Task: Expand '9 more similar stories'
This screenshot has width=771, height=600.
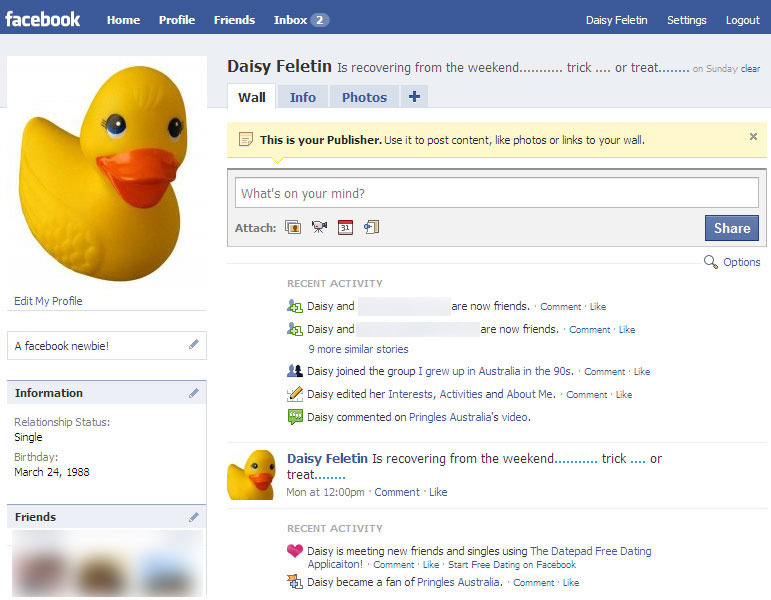Action: (358, 349)
